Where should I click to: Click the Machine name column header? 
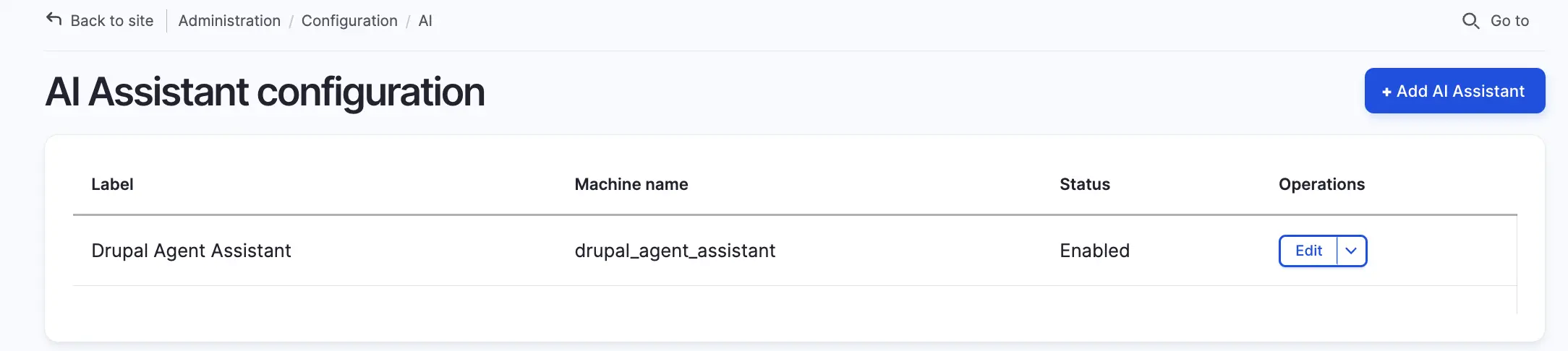(631, 184)
